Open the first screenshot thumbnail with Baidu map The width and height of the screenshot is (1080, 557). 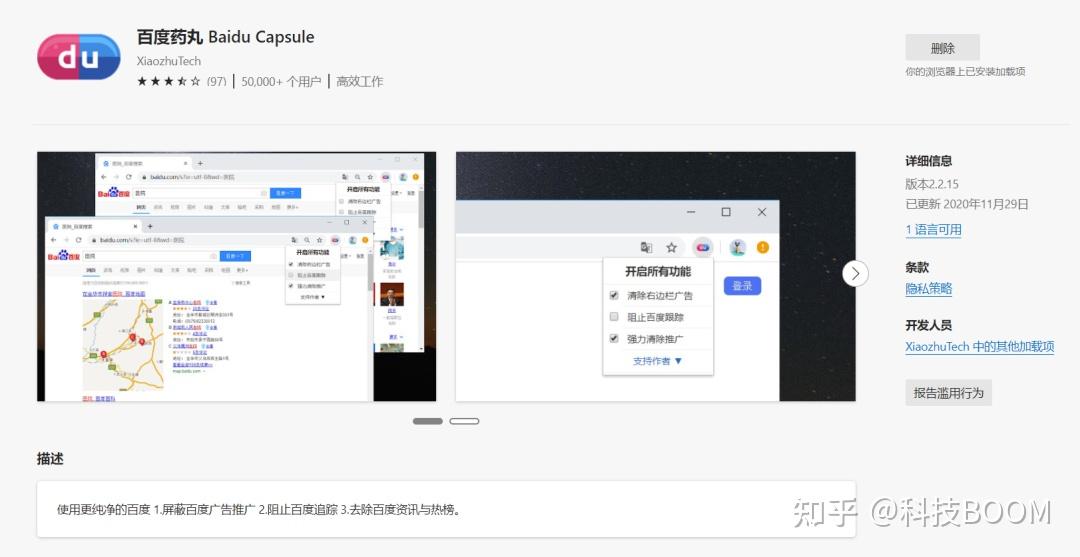pyautogui.click(x=236, y=277)
